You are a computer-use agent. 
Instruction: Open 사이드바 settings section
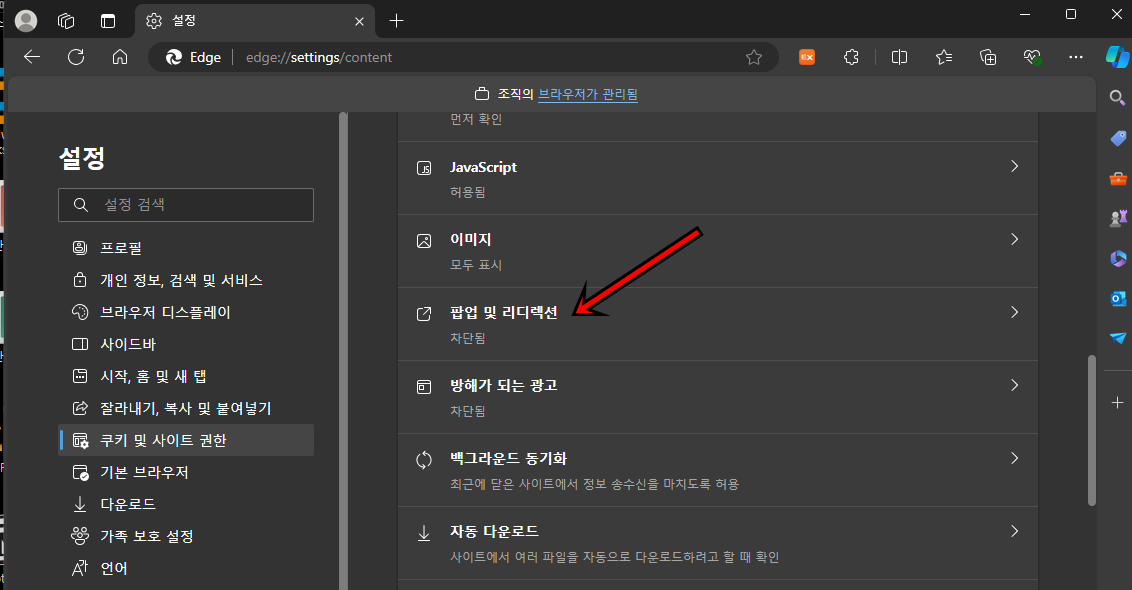coord(186,344)
